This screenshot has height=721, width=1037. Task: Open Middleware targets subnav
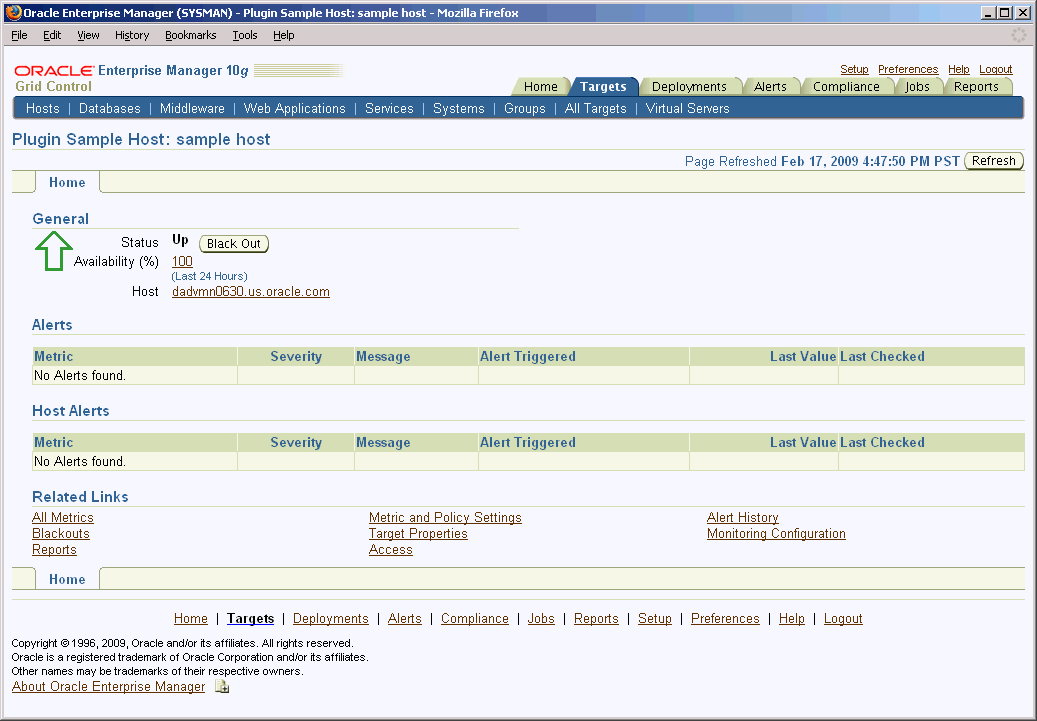pos(192,108)
